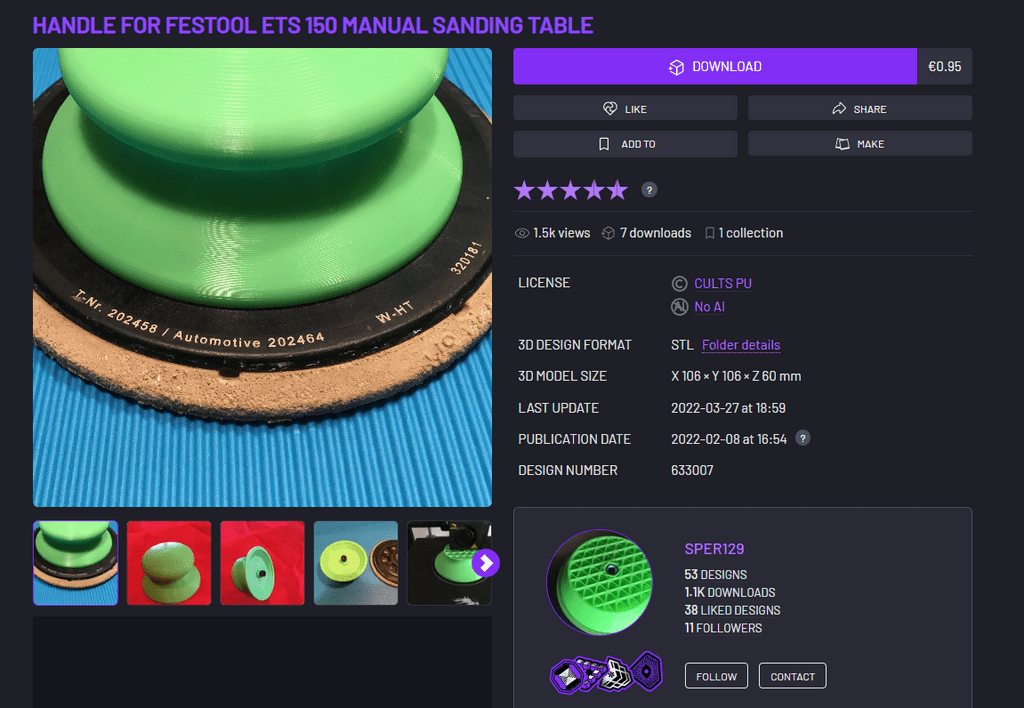Click the '1 collection' text

tap(750, 233)
